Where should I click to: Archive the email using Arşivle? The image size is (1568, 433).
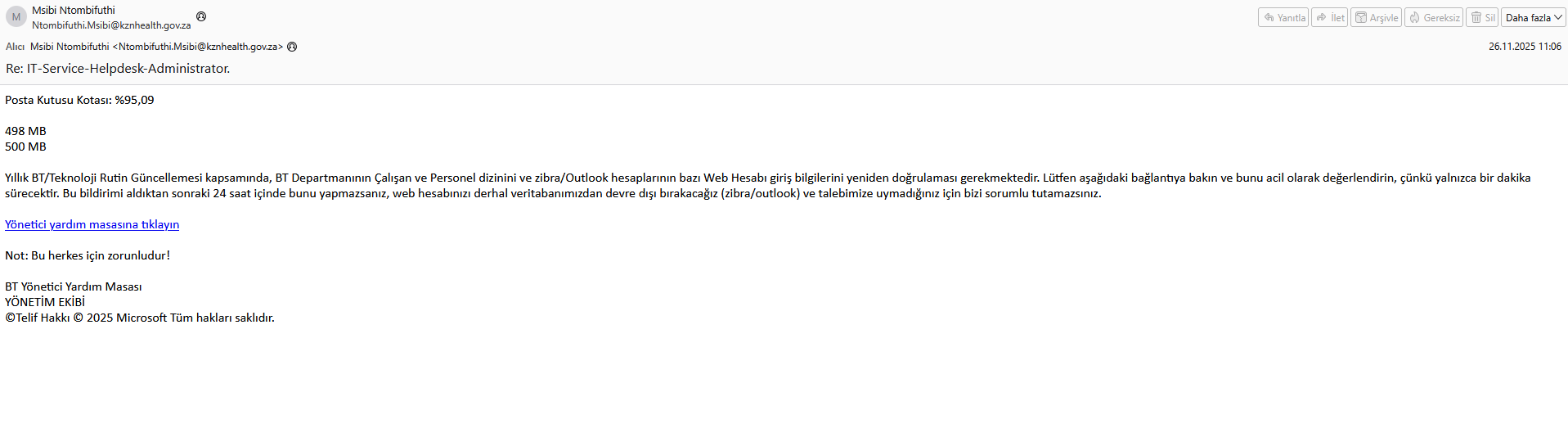tap(1376, 17)
